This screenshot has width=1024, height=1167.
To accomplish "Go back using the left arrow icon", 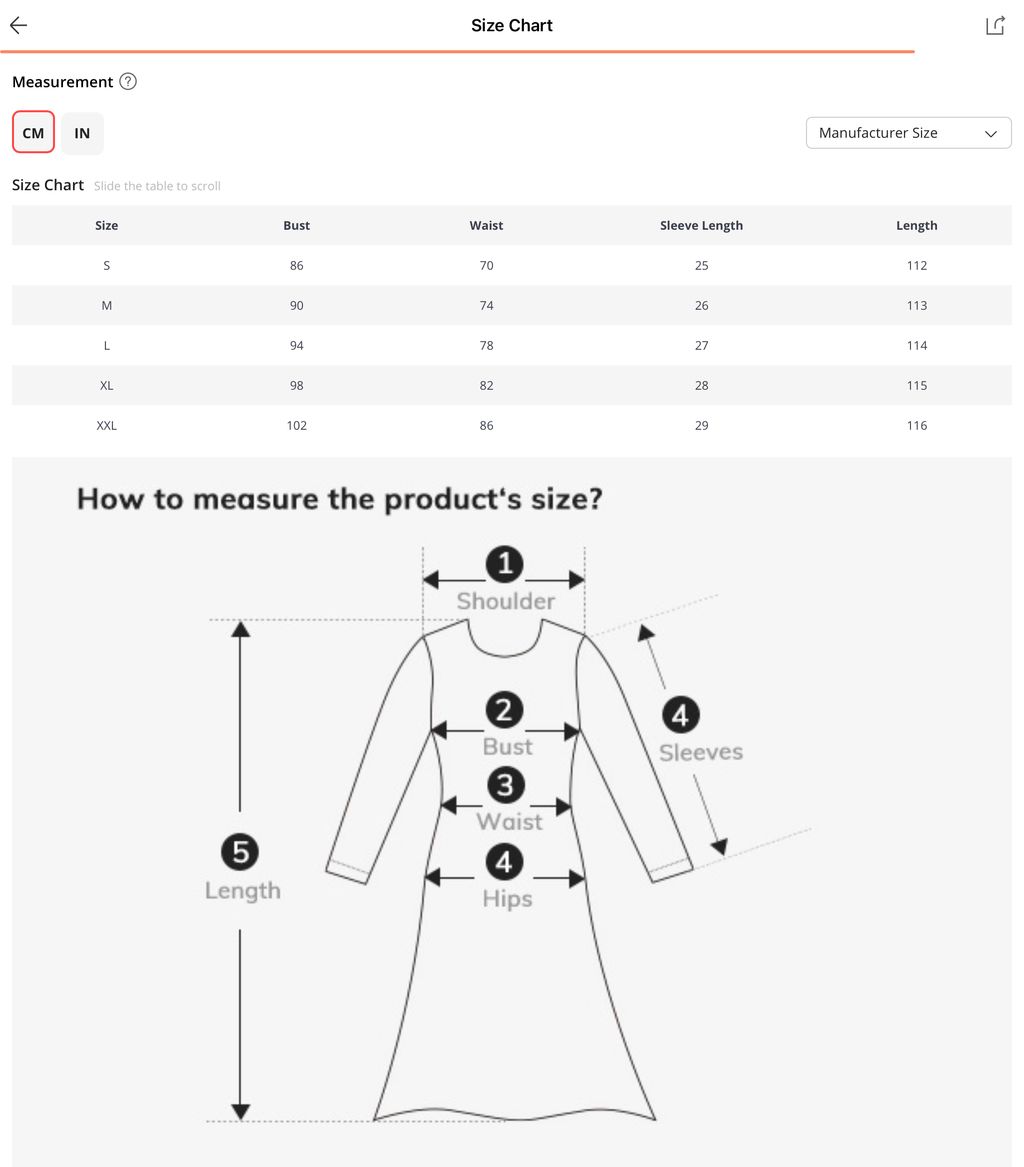I will [x=19, y=25].
